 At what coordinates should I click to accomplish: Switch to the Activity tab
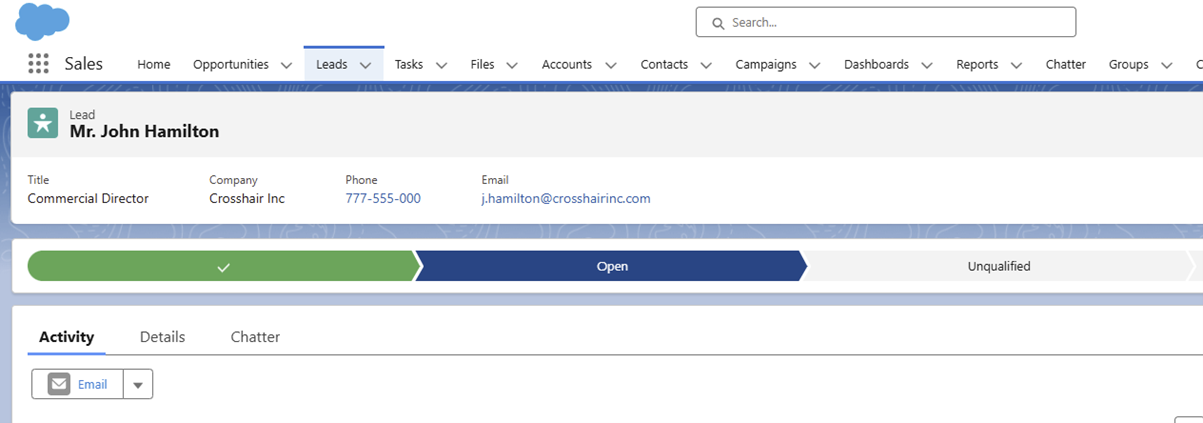[x=66, y=337]
